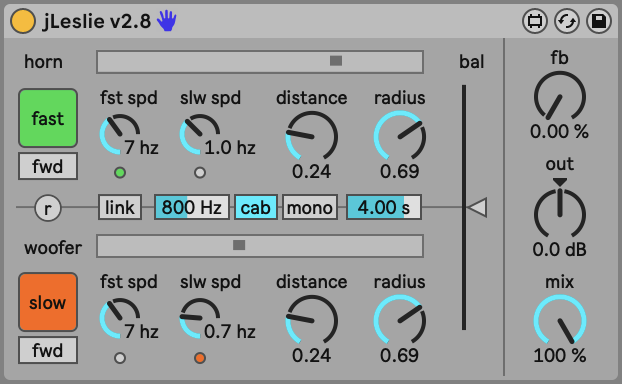This screenshot has width=622, height=384.
Task: Click the orange woofer slow speed indicator
Action: coord(200,358)
